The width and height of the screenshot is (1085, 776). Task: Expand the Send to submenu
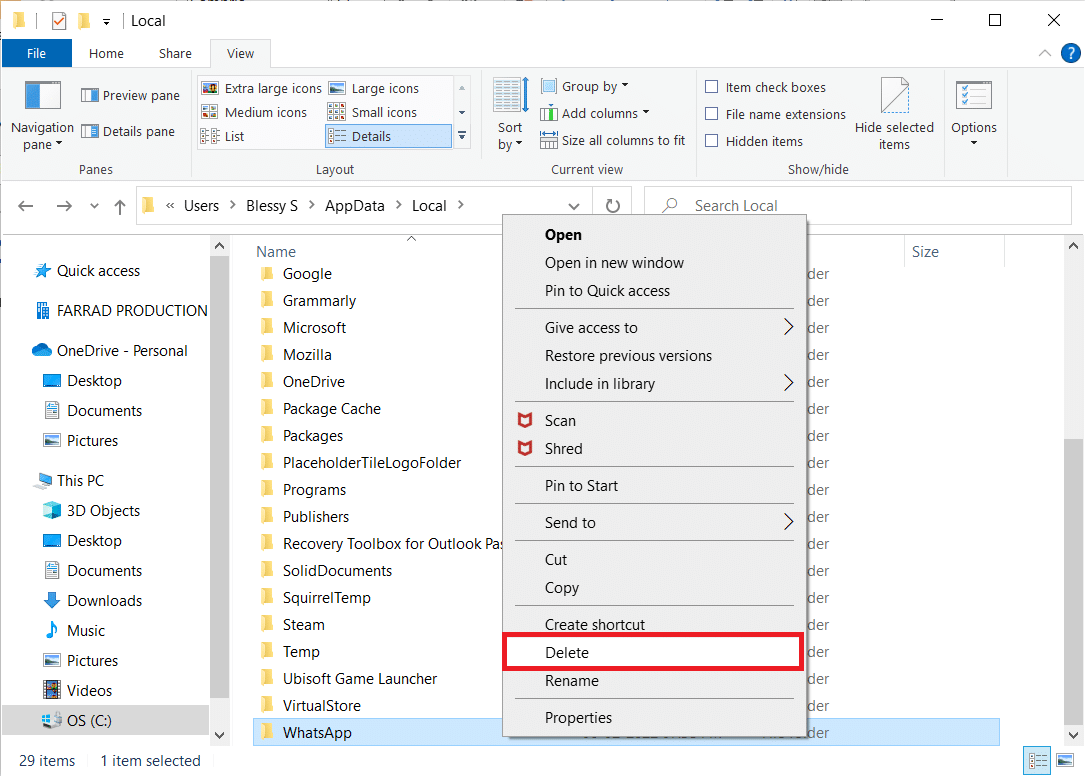point(654,523)
